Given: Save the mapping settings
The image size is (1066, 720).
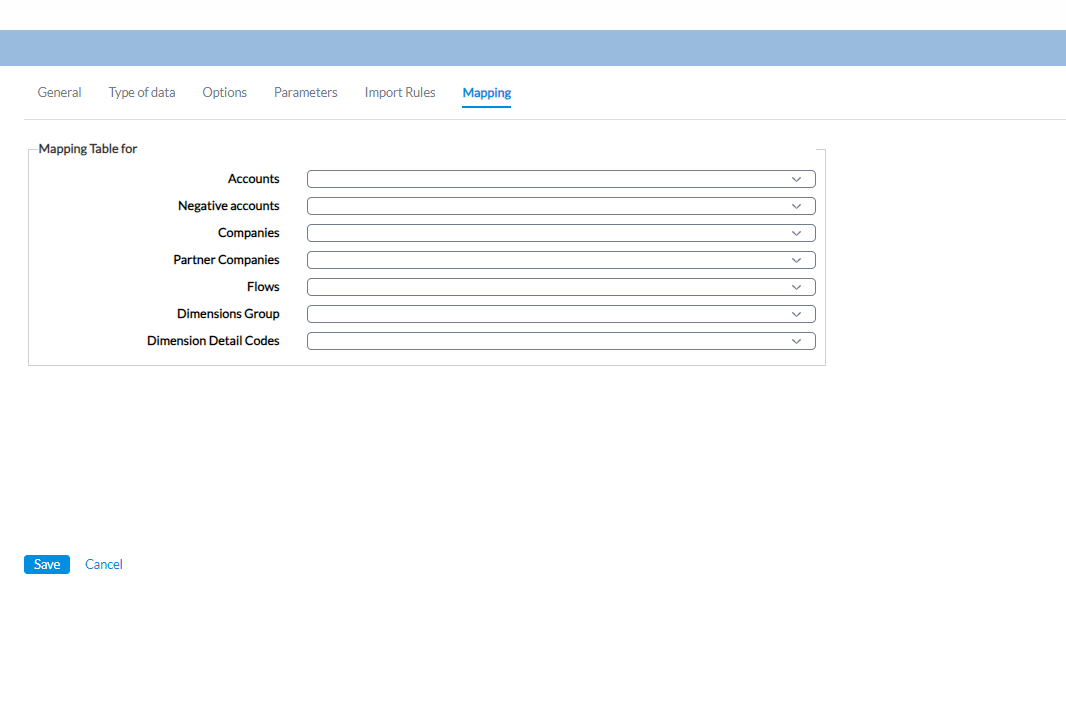Looking at the screenshot, I should pos(47,564).
